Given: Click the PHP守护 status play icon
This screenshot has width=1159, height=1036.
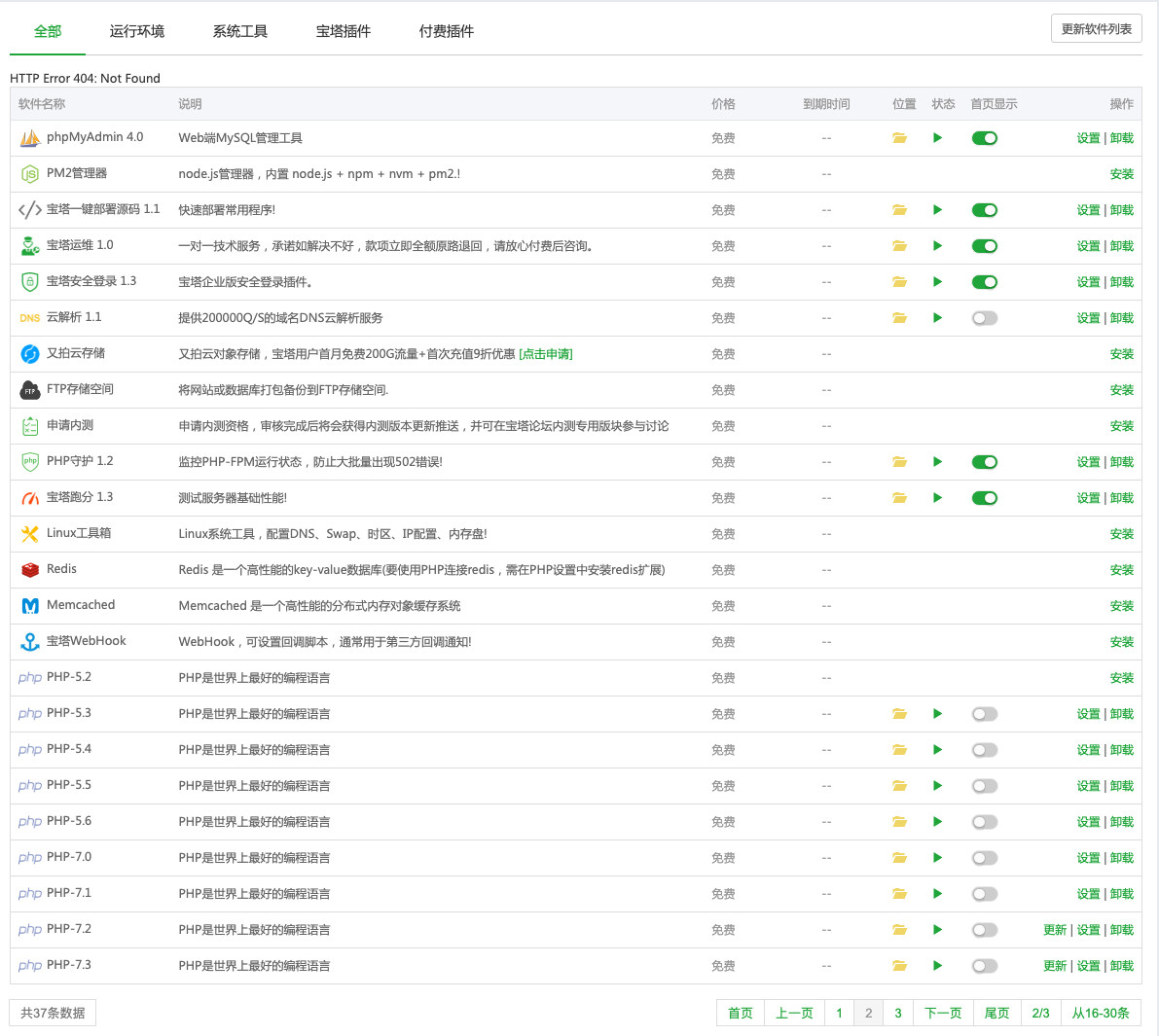Looking at the screenshot, I should tap(937, 462).
